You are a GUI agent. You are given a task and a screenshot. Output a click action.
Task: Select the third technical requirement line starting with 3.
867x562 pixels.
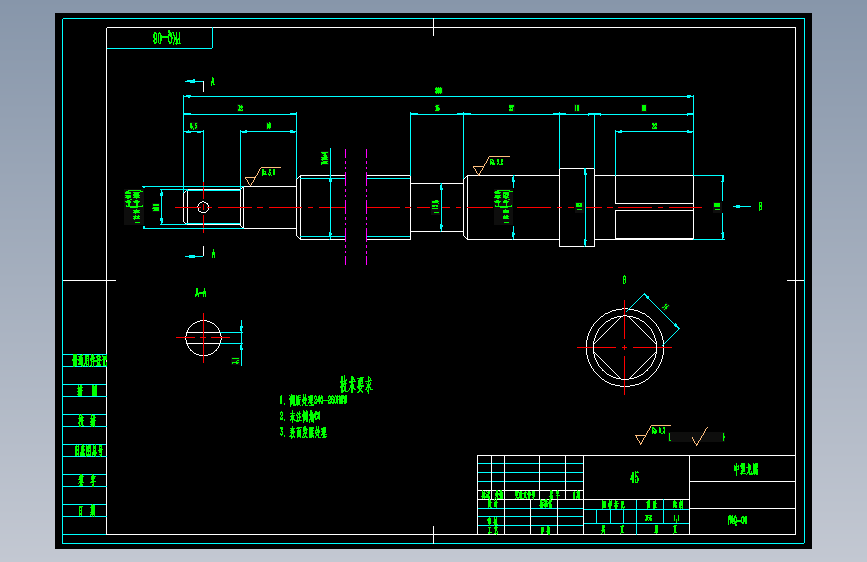tap(303, 432)
